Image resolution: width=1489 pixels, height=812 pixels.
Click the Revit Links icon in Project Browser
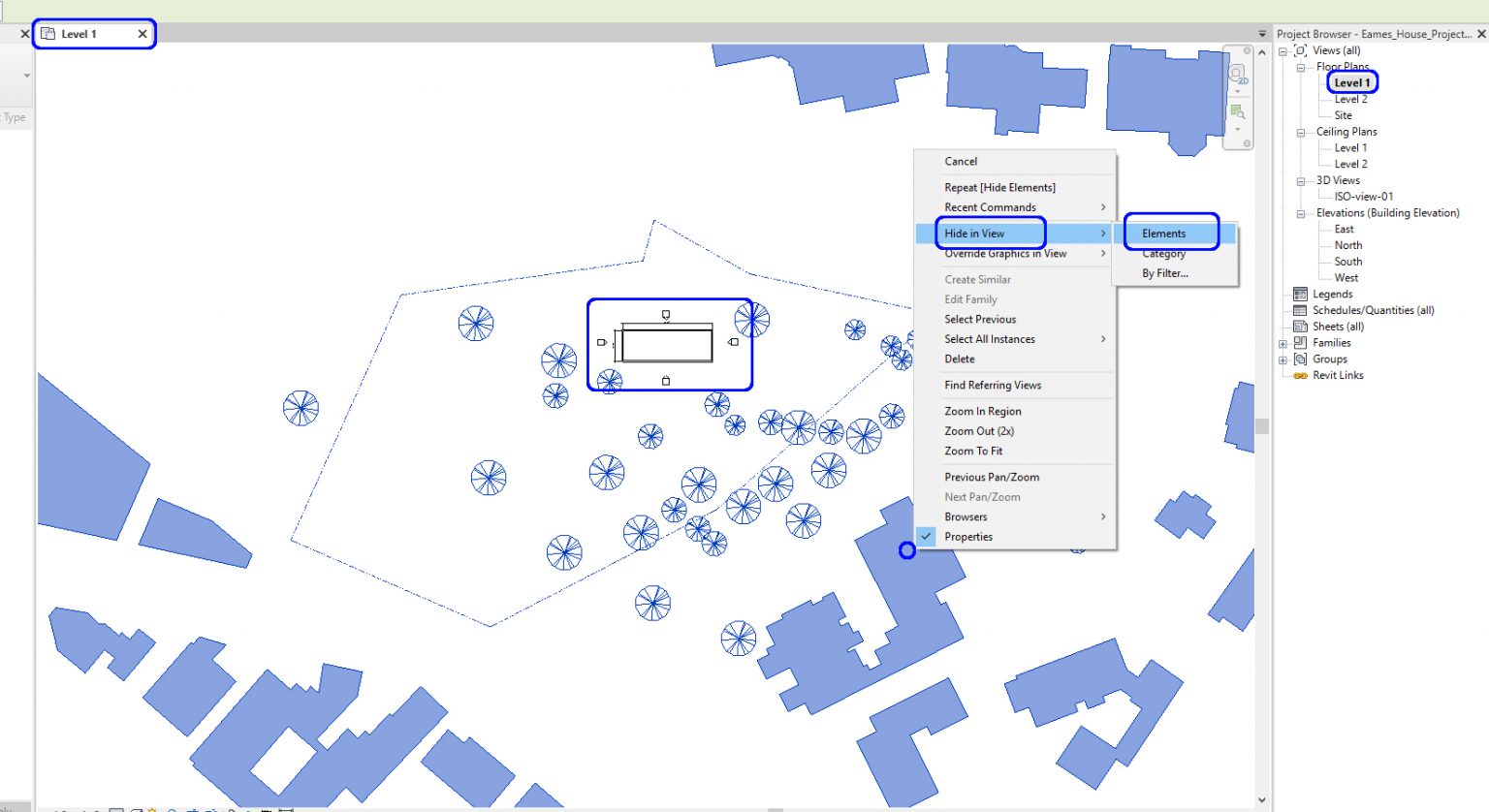click(1300, 375)
